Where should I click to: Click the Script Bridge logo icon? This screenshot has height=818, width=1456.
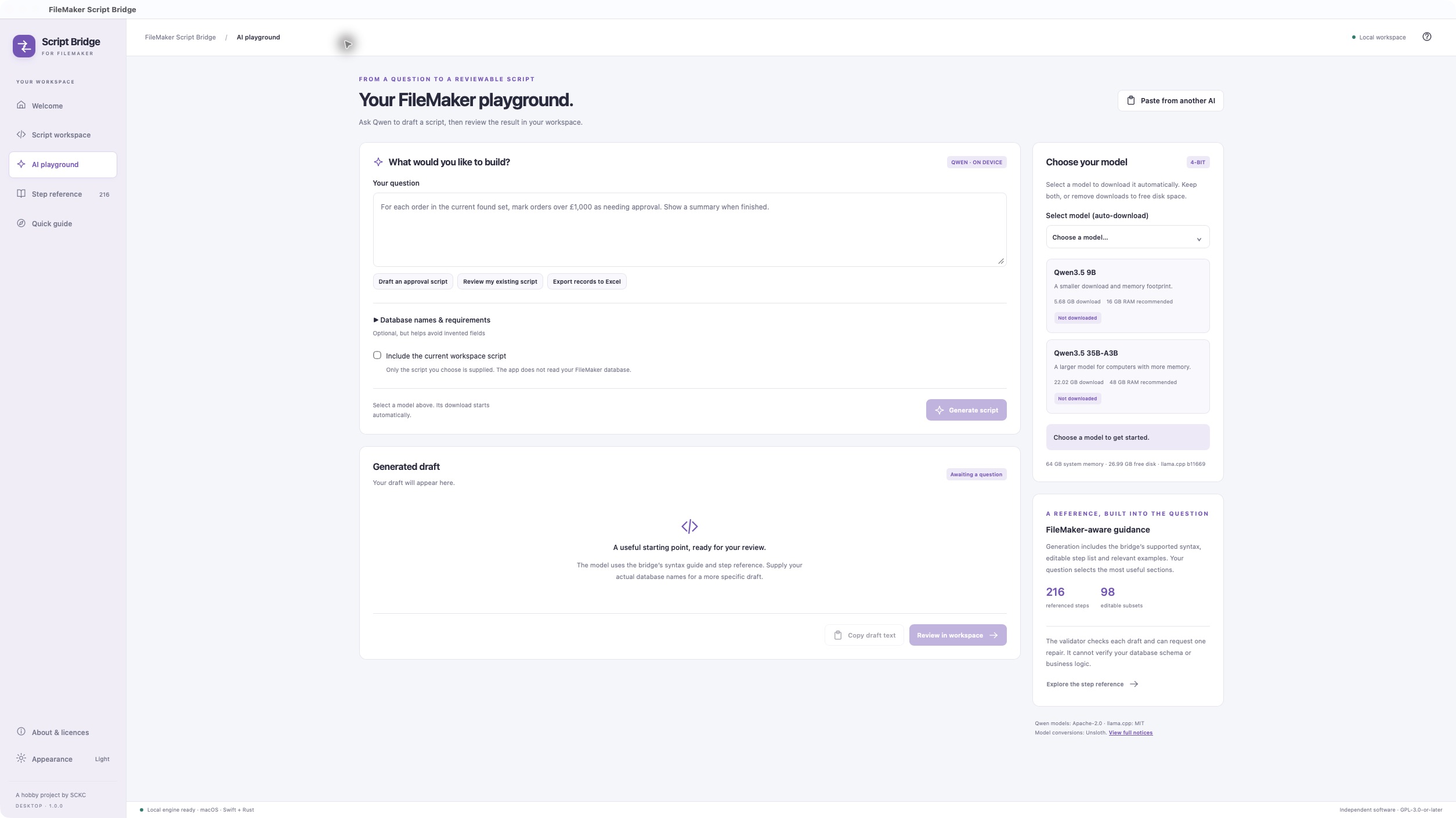point(24,46)
